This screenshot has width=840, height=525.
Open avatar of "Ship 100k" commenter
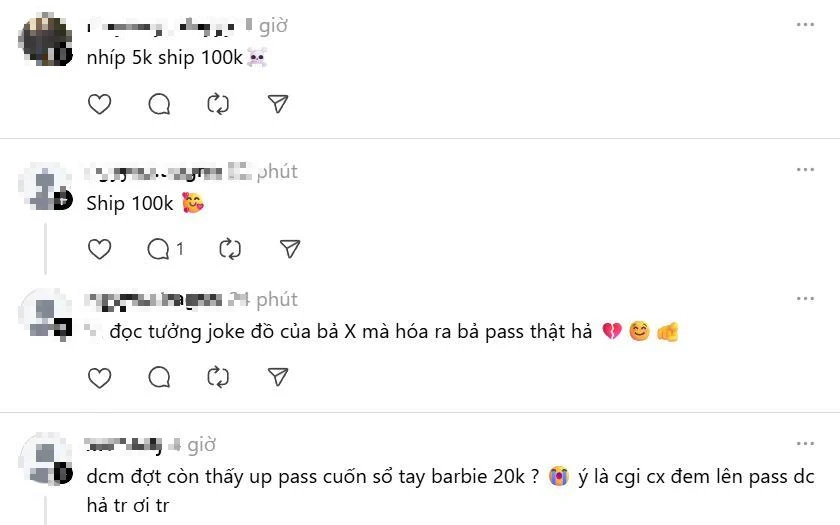point(45,186)
